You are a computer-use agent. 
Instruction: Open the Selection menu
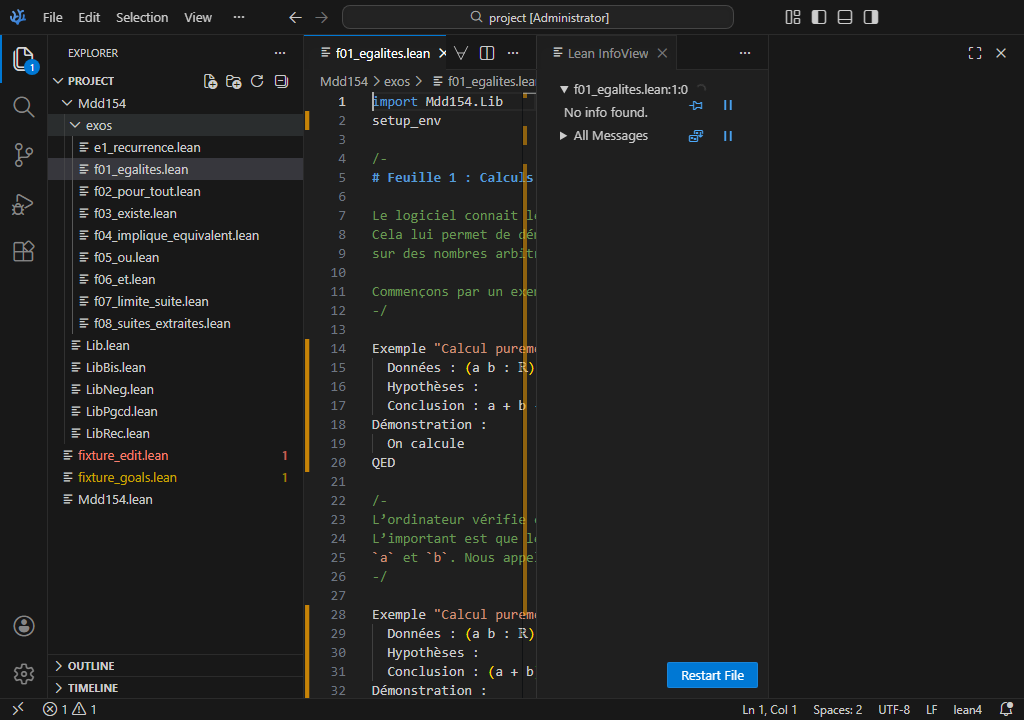142,17
